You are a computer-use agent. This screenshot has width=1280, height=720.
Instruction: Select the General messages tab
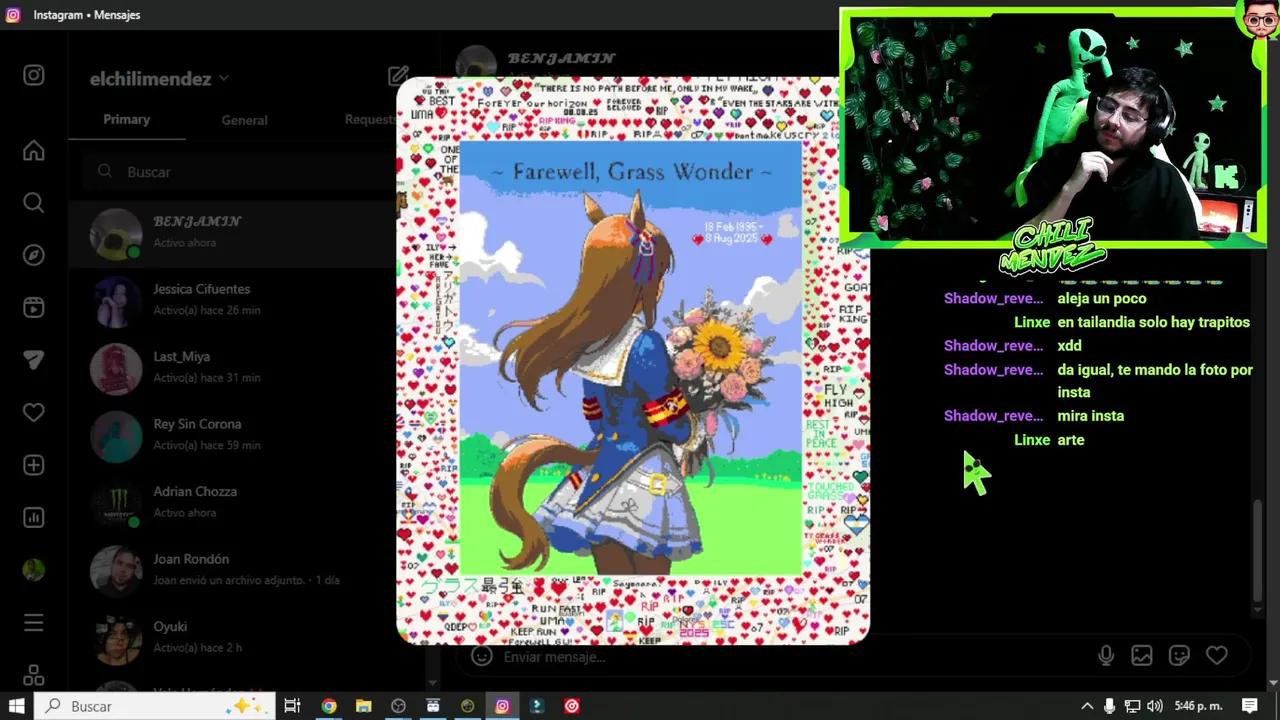pyautogui.click(x=244, y=120)
